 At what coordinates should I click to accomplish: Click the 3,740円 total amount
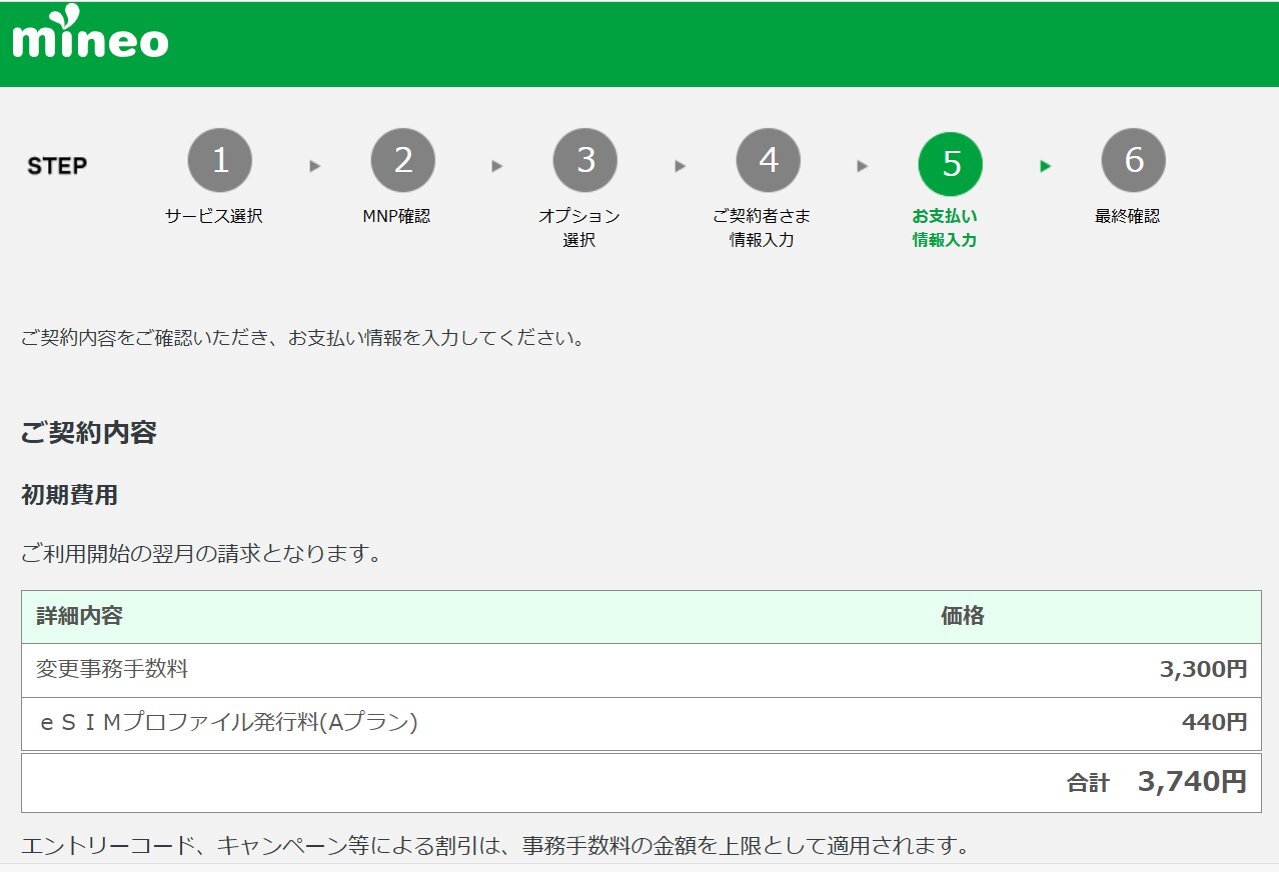point(1192,782)
